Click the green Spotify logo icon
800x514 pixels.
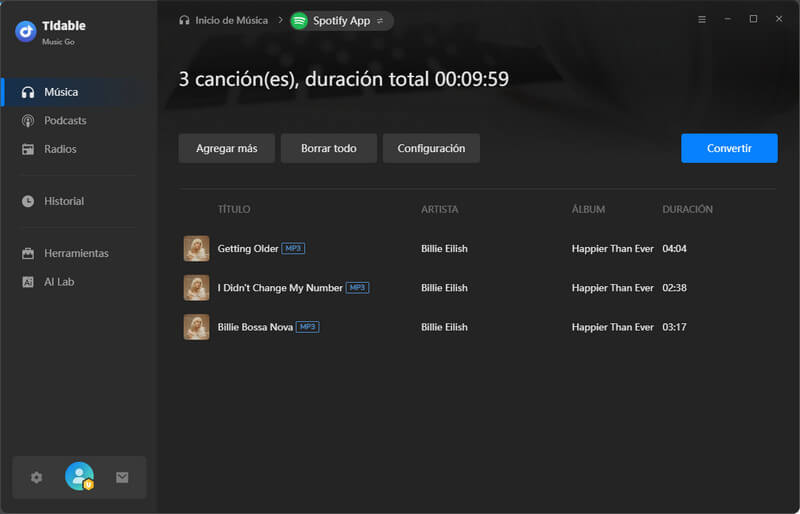(299, 21)
